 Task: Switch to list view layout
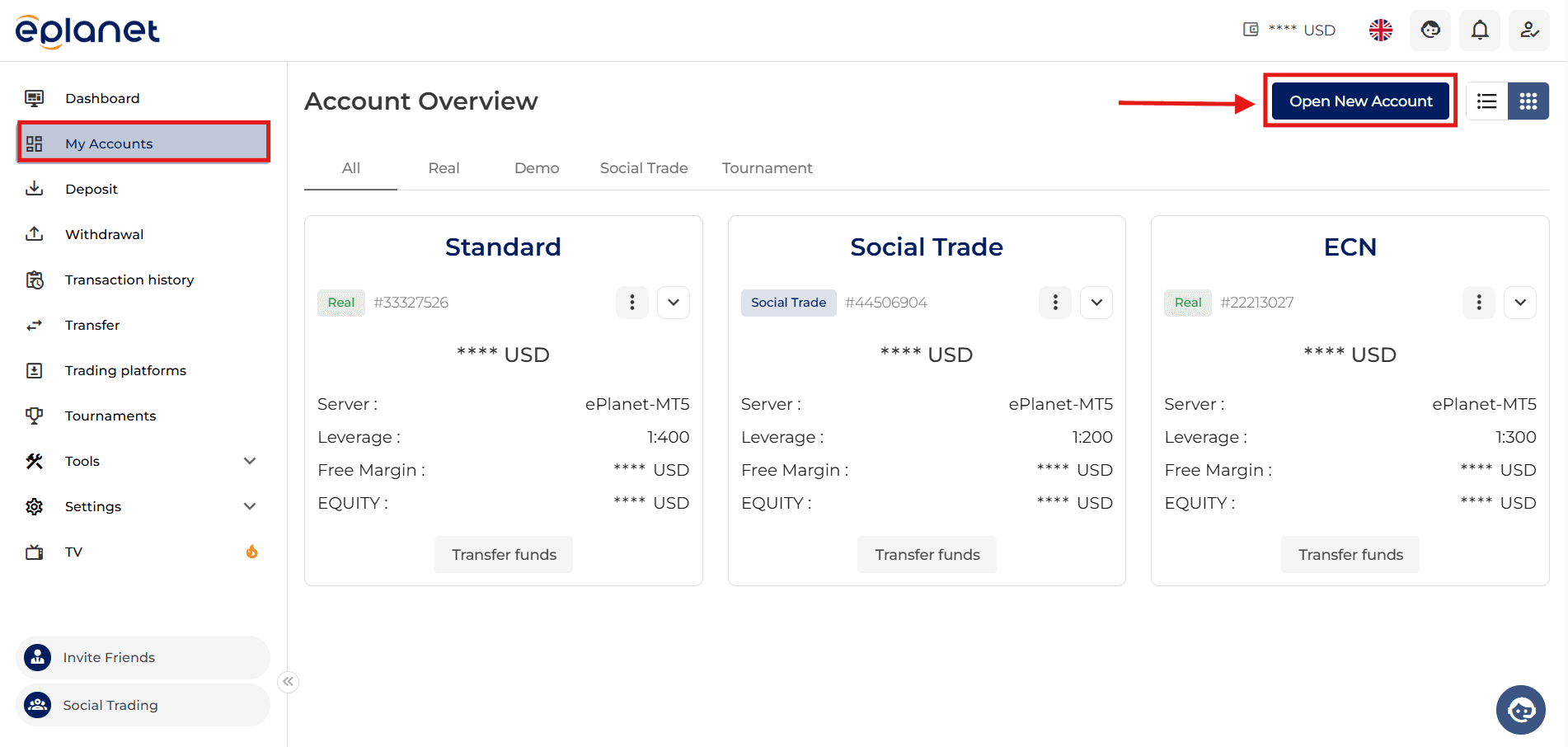point(1486,101)
